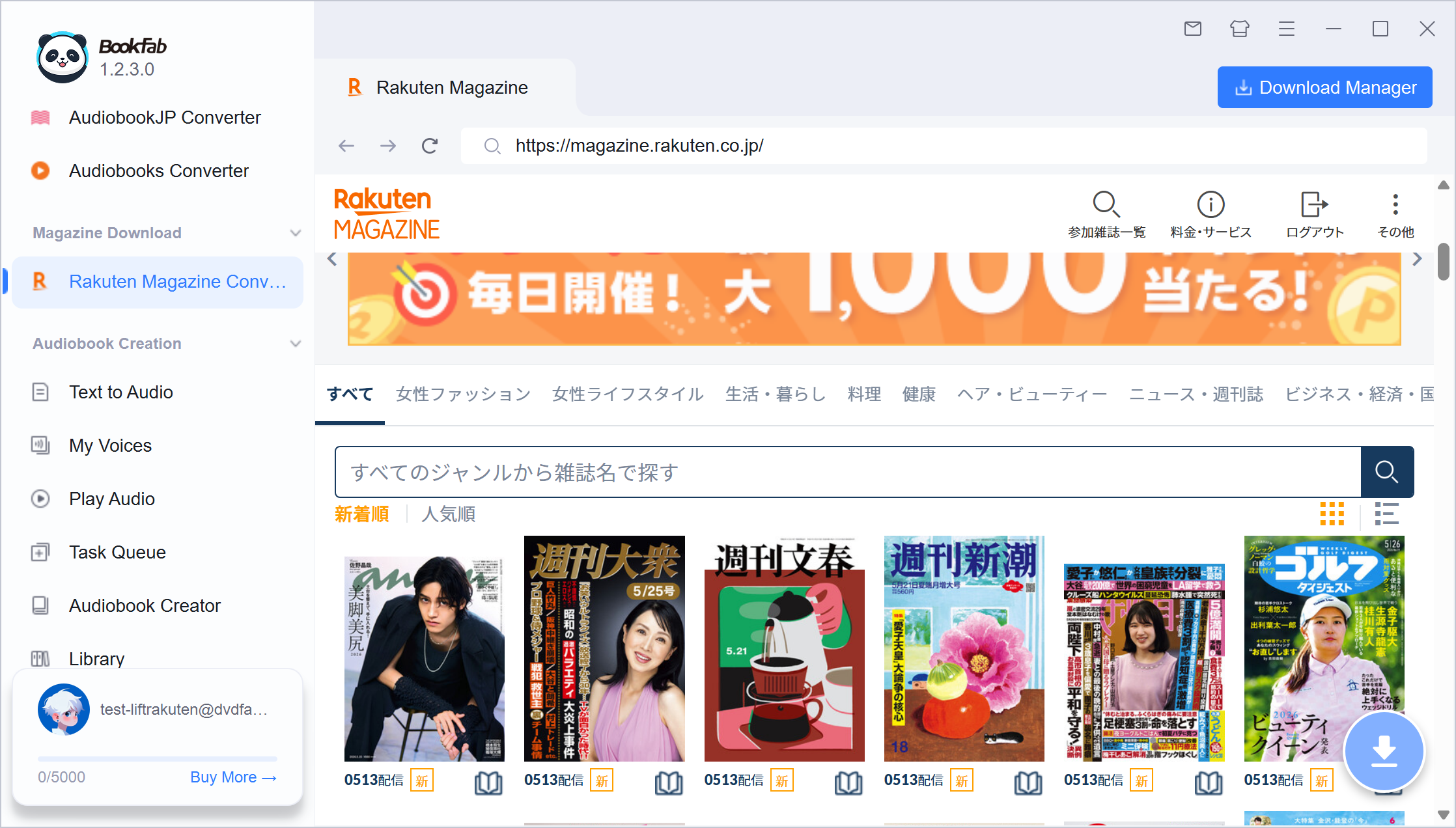Open the Download Manager

click(x=1324, y=87)
